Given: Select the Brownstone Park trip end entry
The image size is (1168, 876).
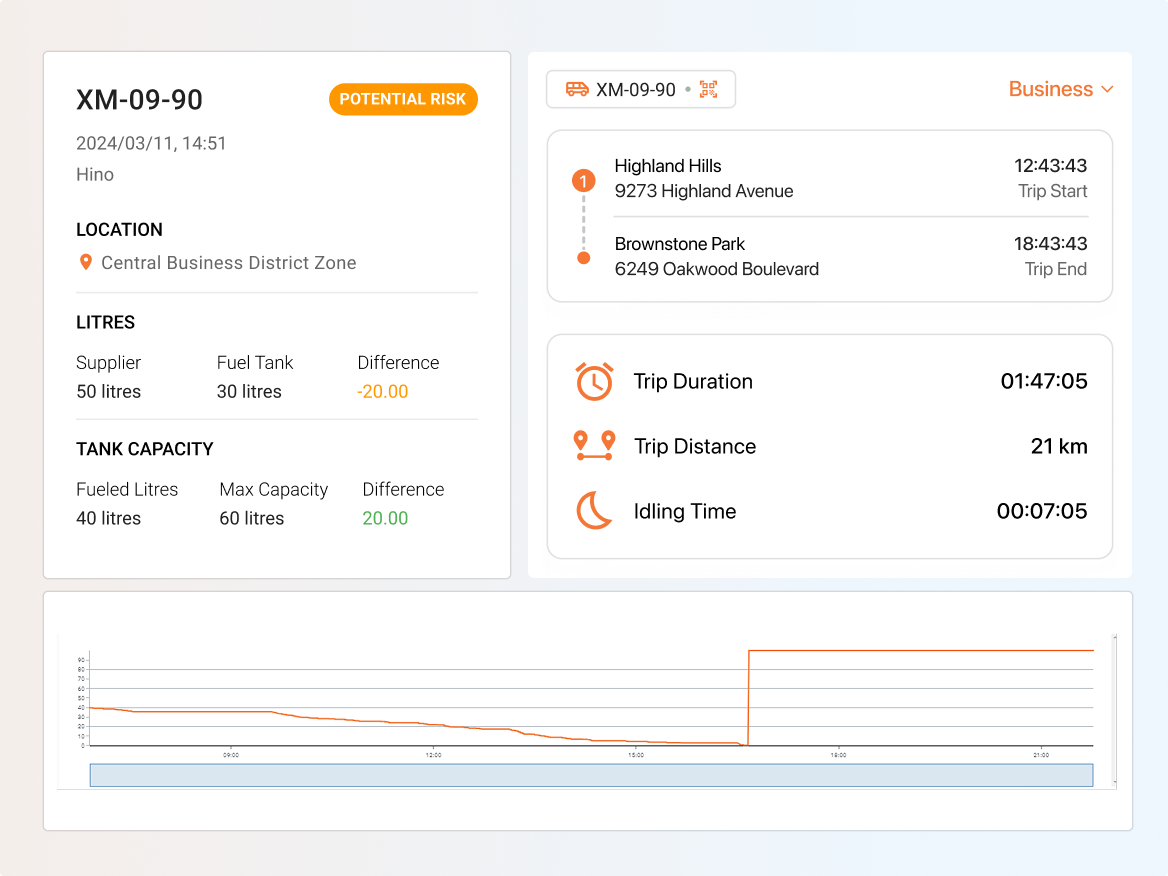Looking at the screenshot, I should coord(716,256).
